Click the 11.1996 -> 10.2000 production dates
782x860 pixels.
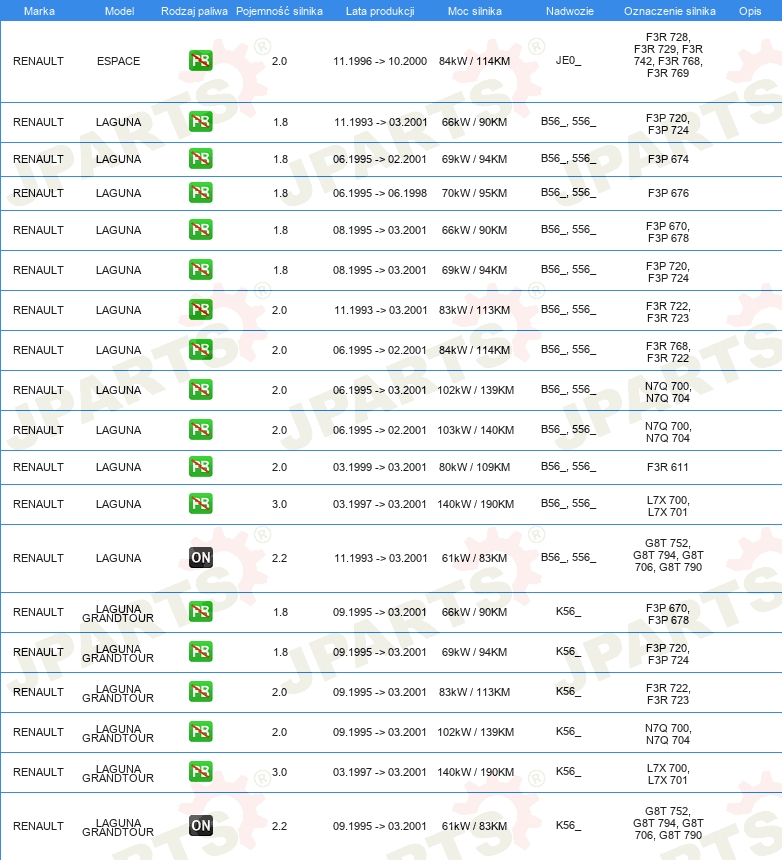tap(379, 61)
